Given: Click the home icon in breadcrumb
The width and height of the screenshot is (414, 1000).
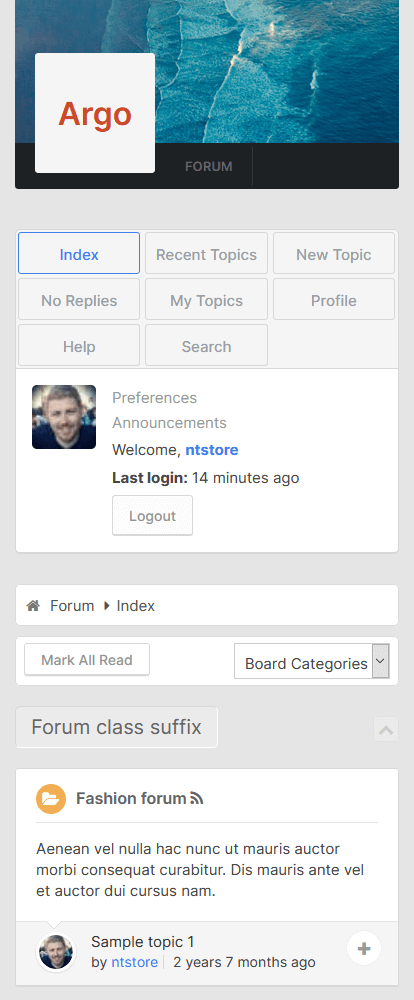Looking at the screenshot, I should tap(33, 605).
